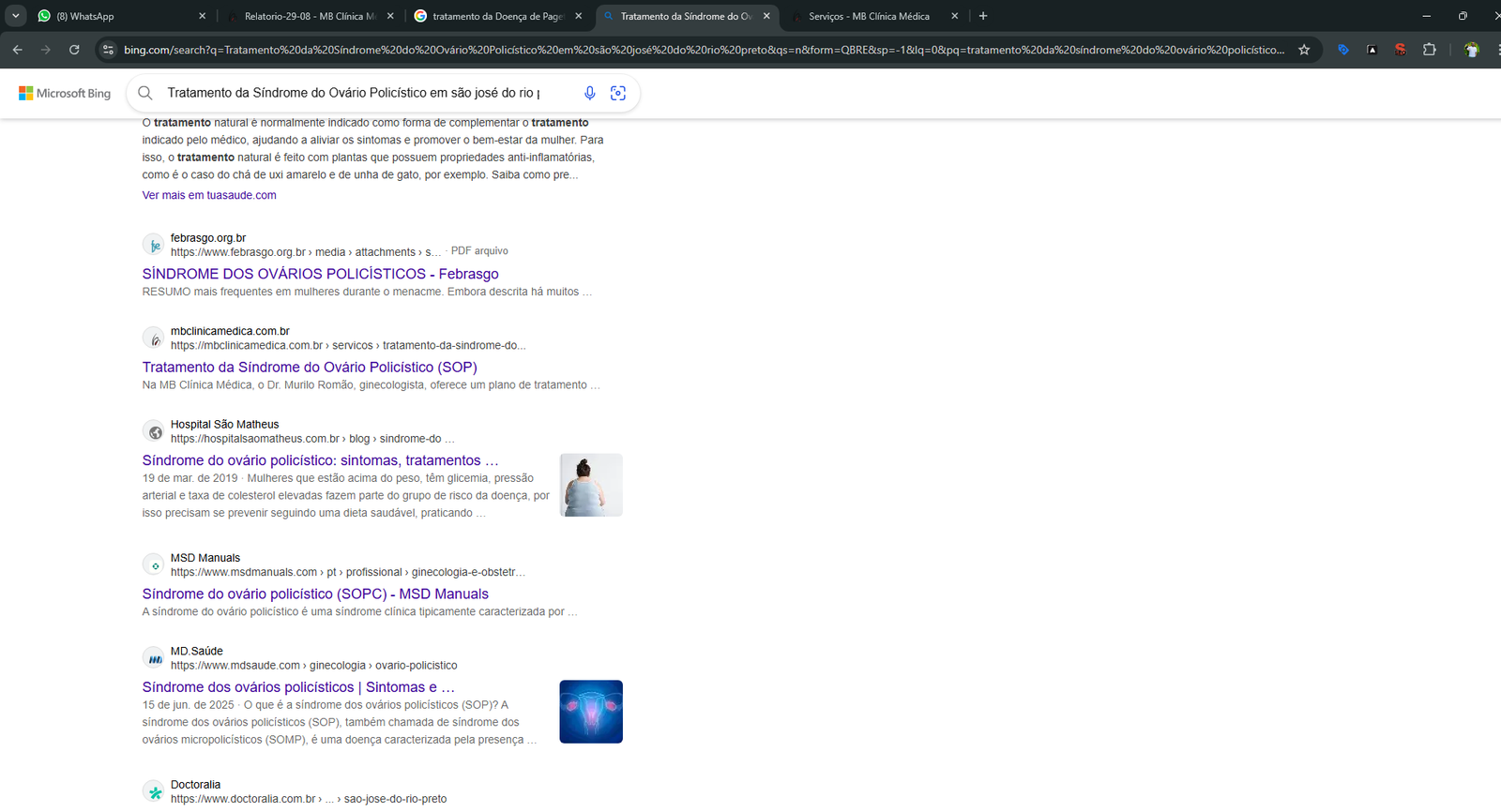Open the tab search dropdown arrow
1501x812 pixels.
click(16, 16)
